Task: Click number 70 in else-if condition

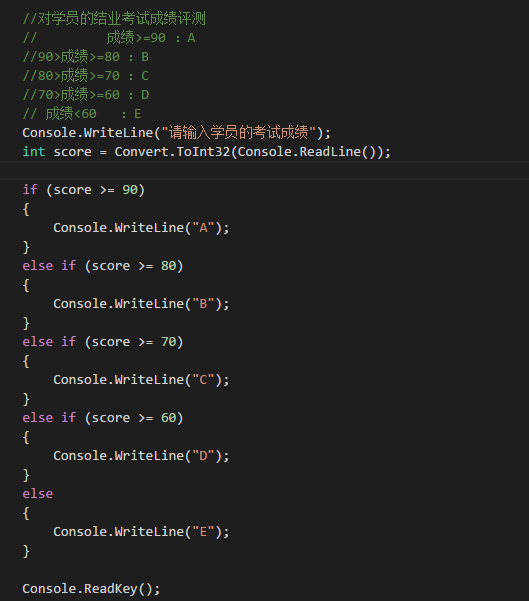Action: pos(168,342)
